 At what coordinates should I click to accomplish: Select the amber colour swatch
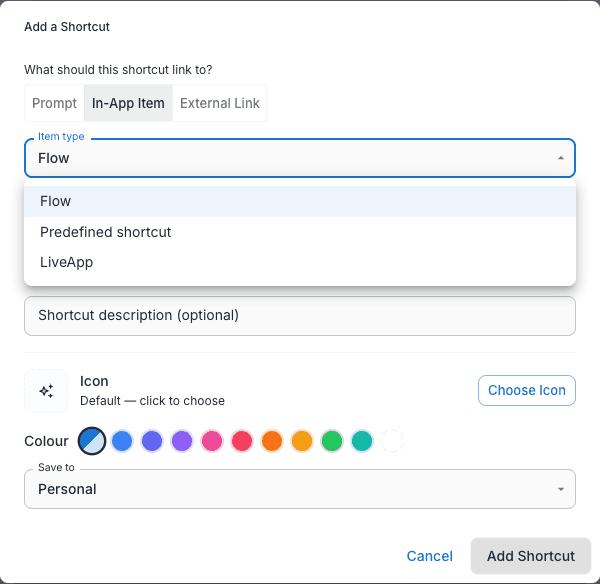302,441
